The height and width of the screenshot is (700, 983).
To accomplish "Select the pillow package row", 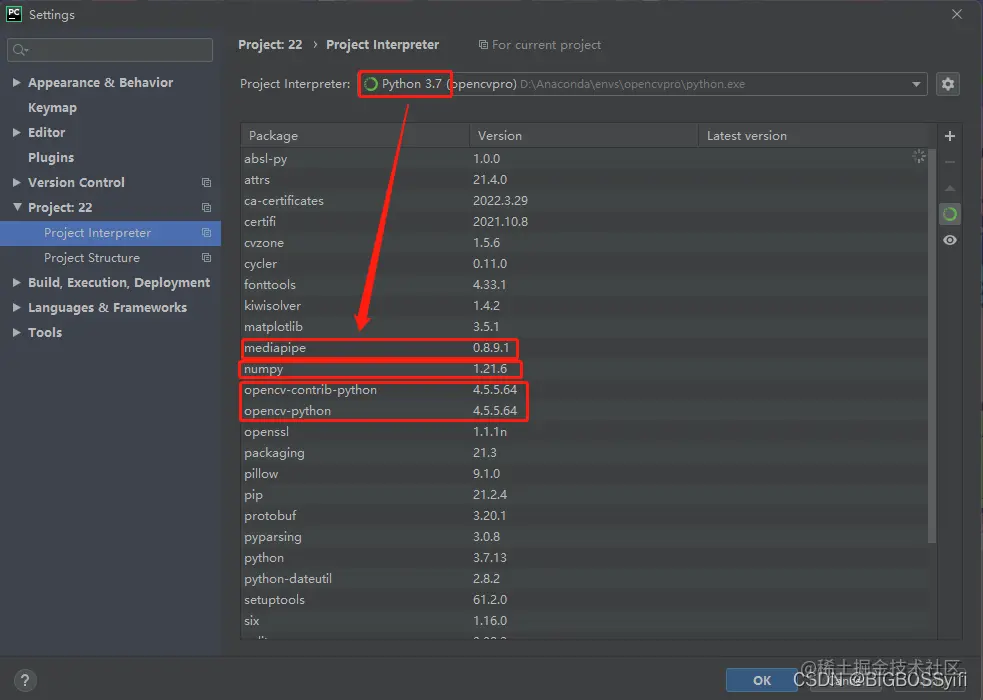I will coord(584,474).
